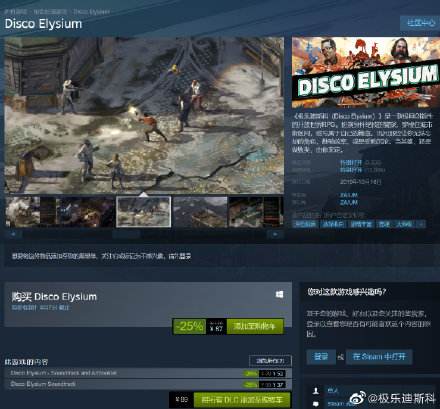Add all DLC to cart button
The width and height of the screenshot is (440, 409).
242,400
